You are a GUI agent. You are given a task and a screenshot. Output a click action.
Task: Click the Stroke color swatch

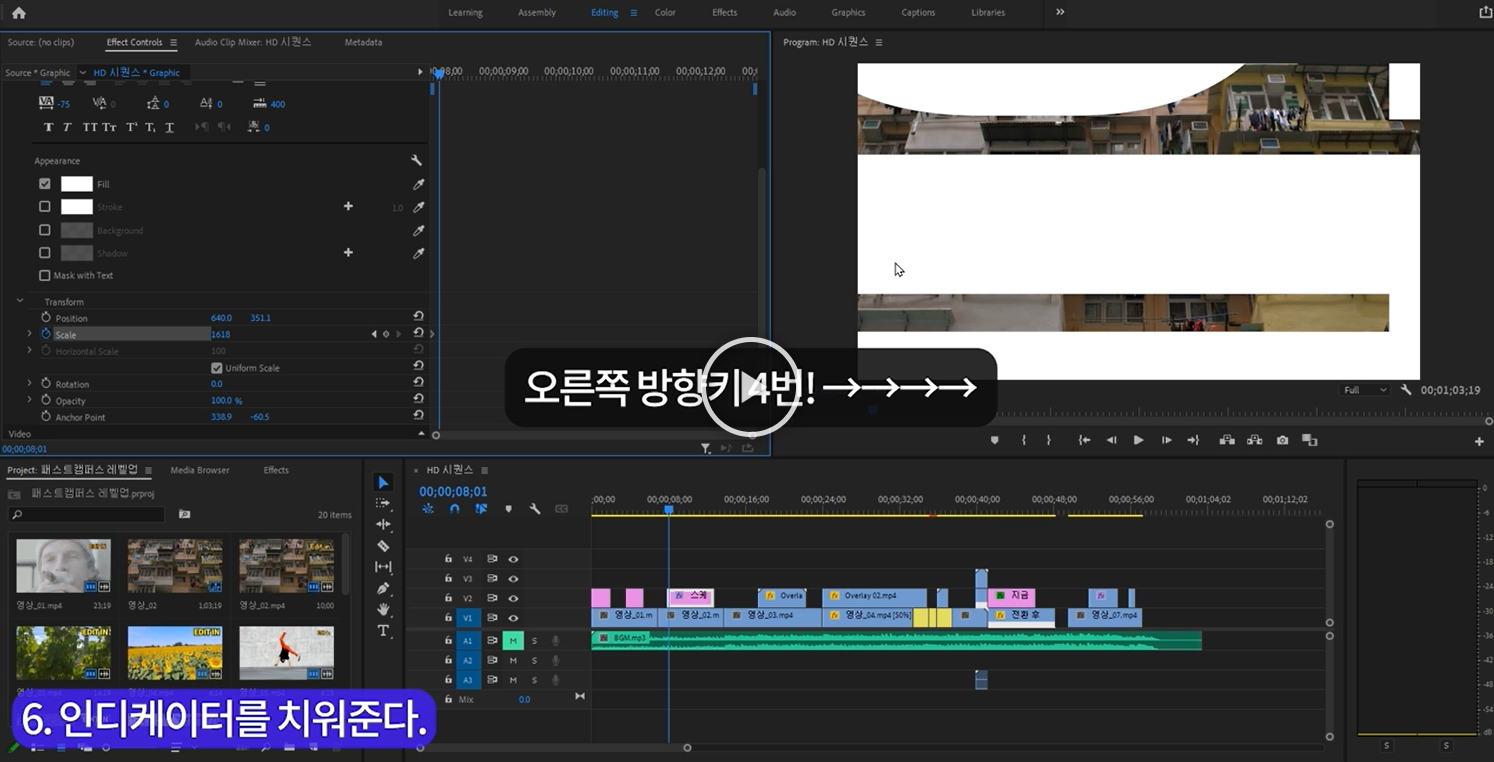tap(77, 207)
